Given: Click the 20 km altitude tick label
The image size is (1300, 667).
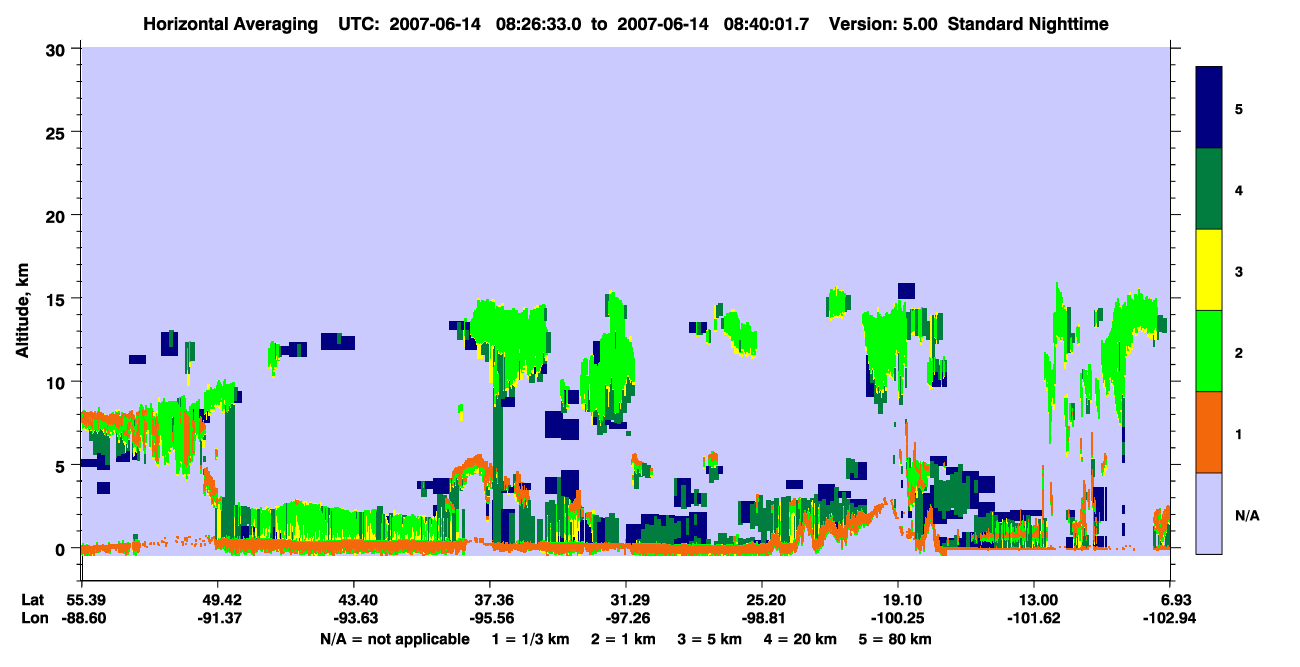Looking at the screenshot, I should point(56,215).
